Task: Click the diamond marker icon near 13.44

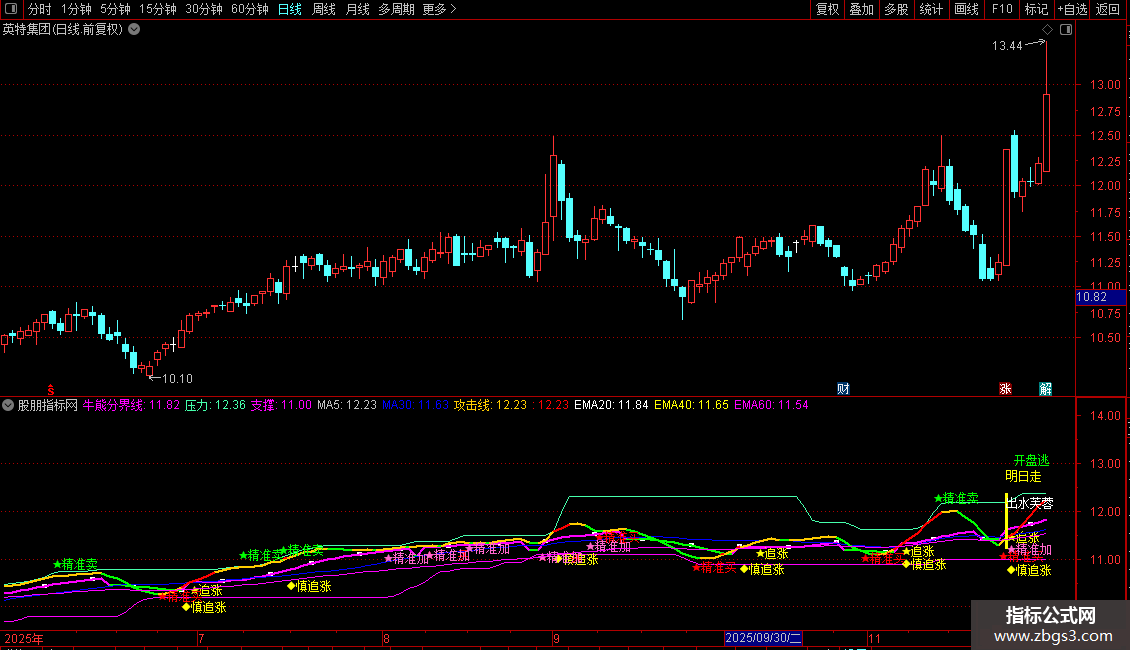Action: click(x=1047, y=30)
